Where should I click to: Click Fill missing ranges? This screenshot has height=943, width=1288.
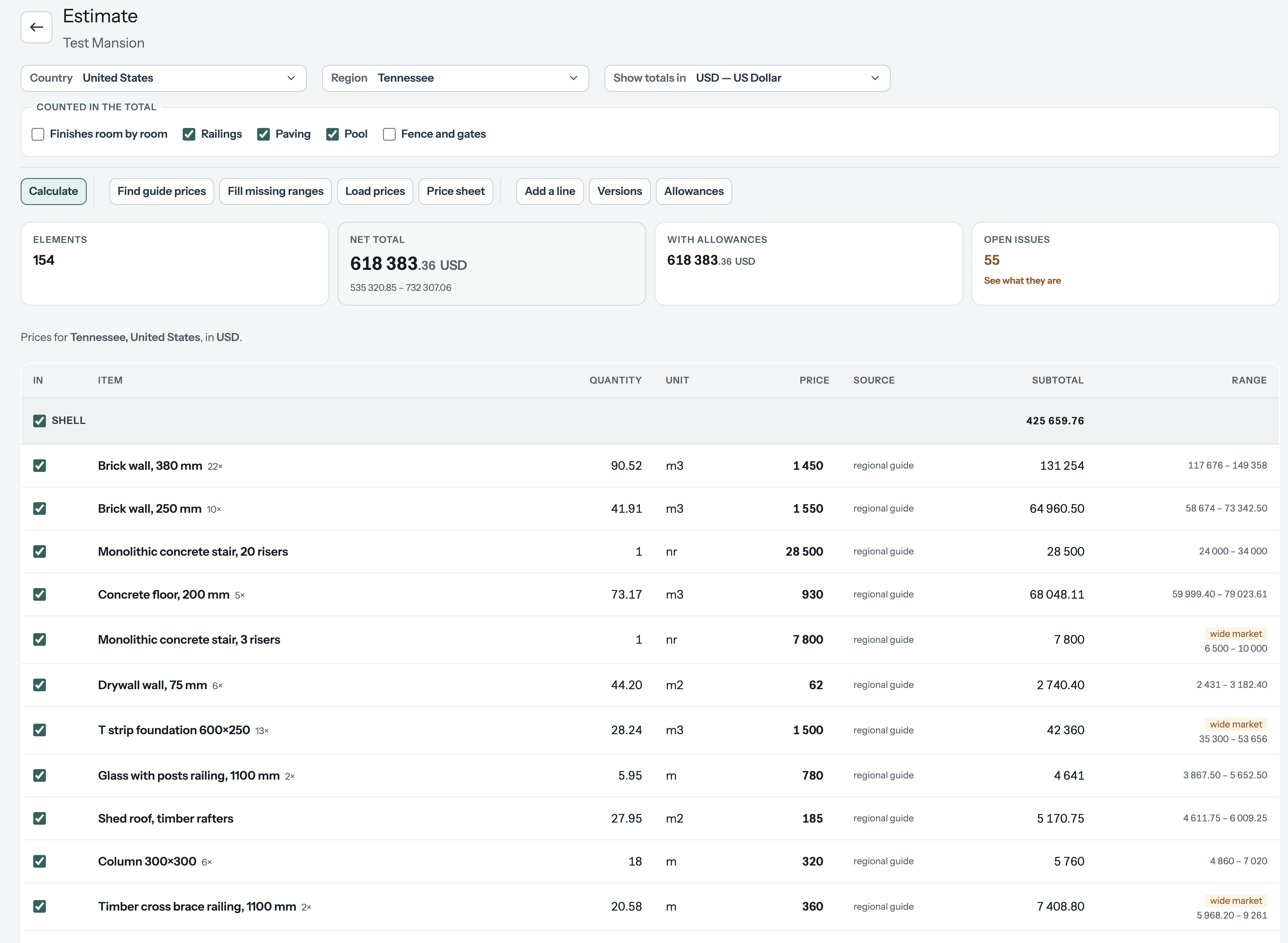pos(276,191)
